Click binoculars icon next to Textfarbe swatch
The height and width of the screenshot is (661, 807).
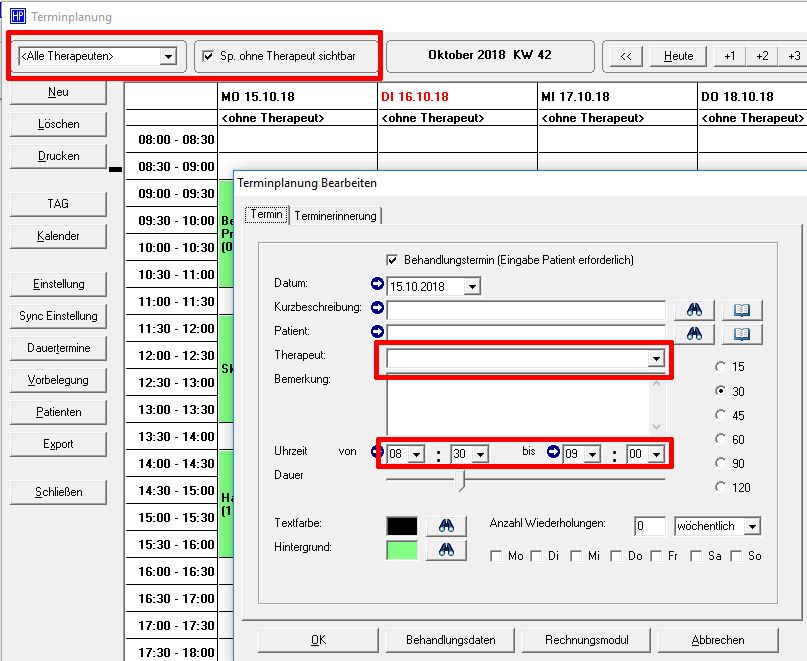446,525
